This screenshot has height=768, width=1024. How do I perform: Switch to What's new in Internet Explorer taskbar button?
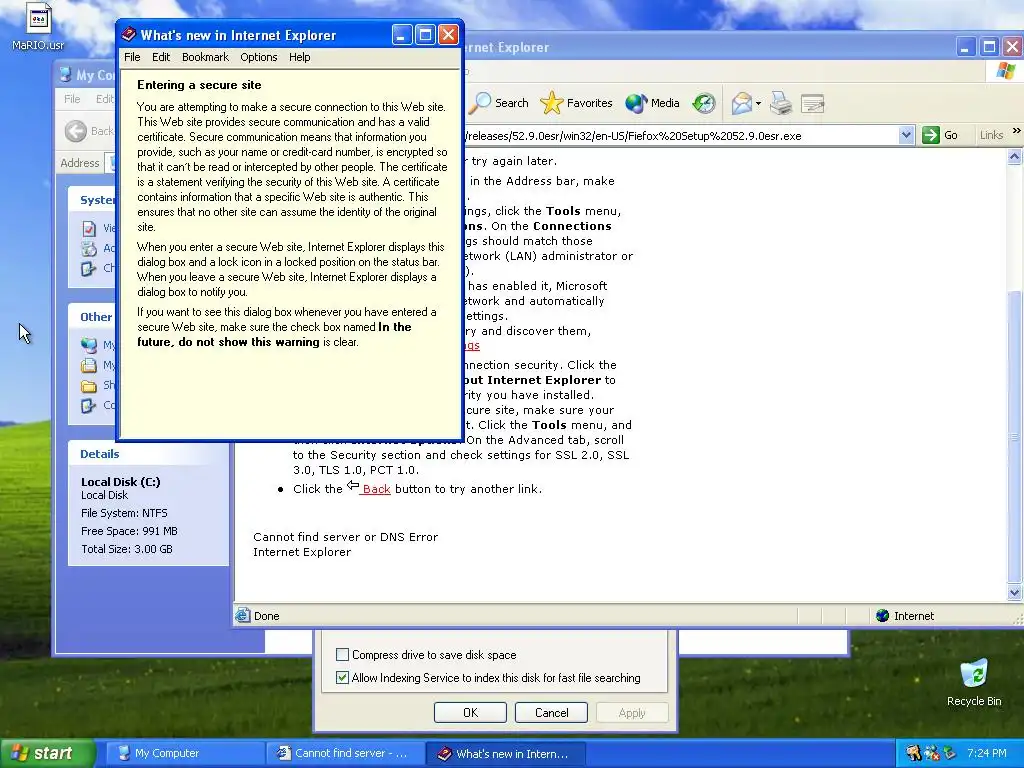pyautogui.click(x=505, y=753)
